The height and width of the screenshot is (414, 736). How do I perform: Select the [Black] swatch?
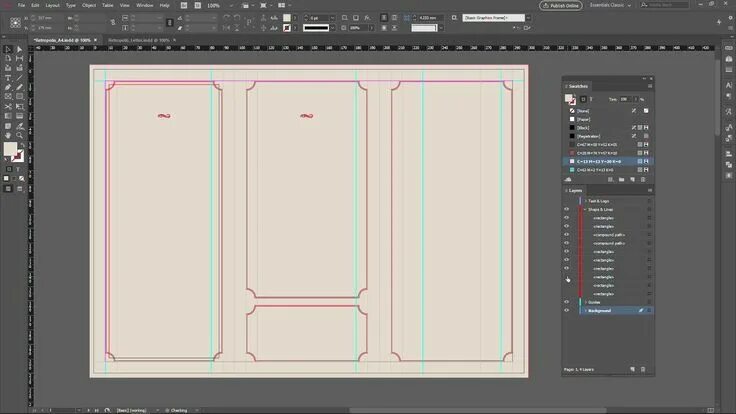[608, 128]
